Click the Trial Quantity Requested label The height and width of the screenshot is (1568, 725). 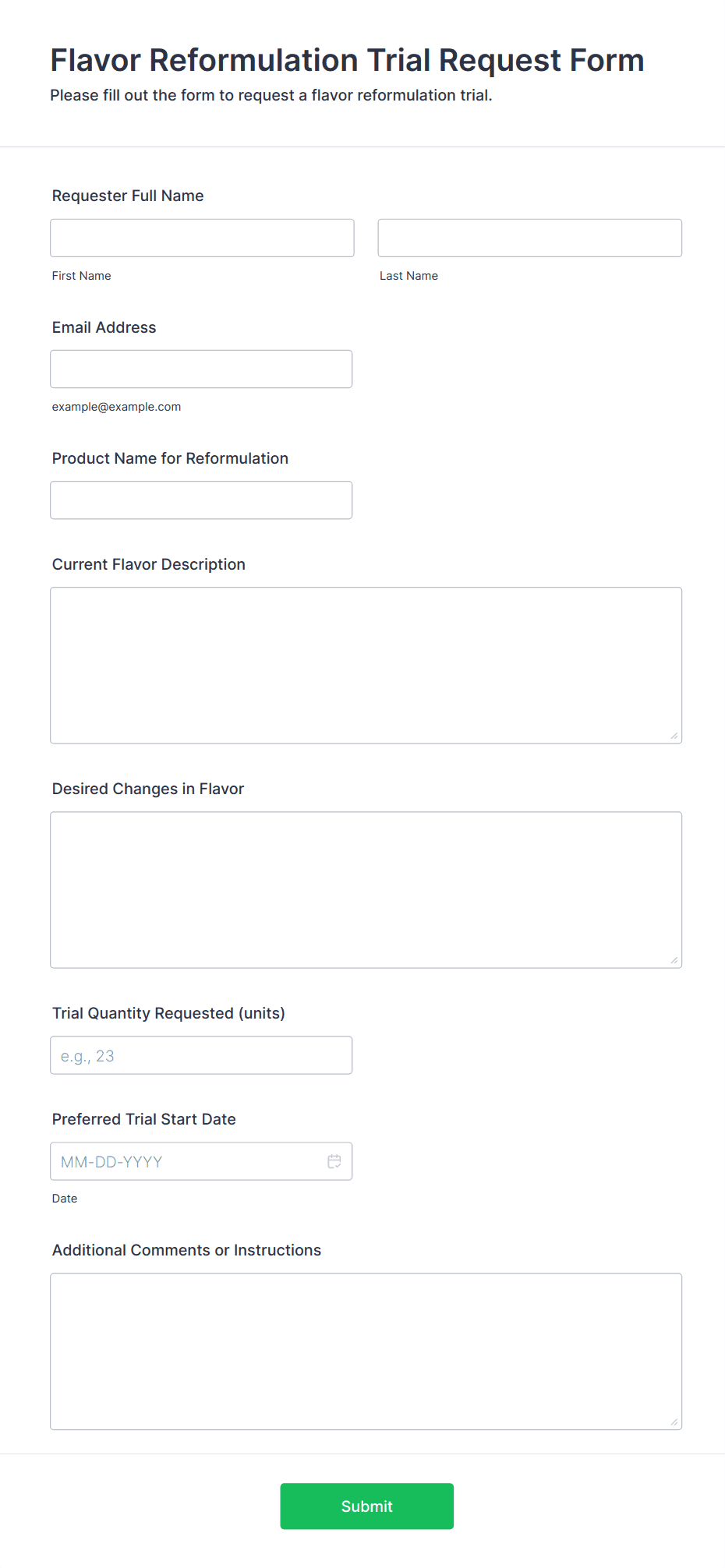[168, 1013]
